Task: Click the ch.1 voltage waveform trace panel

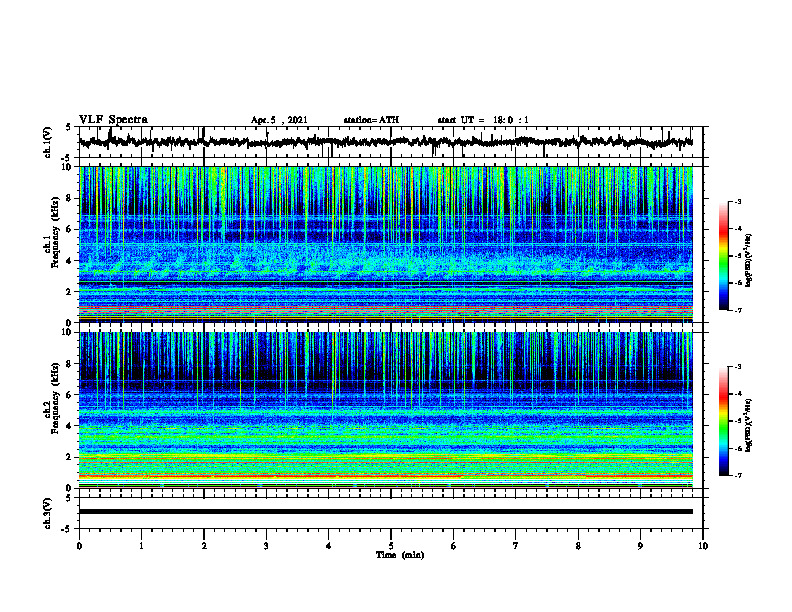Action: pyautogui.click(x=391, y=142)
